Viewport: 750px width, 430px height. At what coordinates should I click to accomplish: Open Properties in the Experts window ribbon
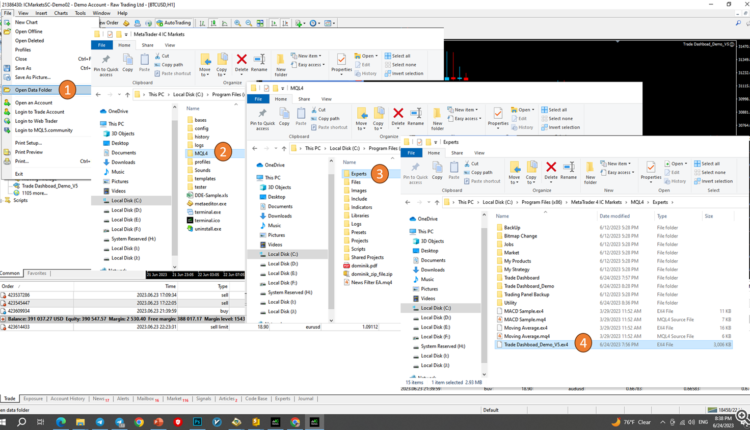[x=650, y=166]
